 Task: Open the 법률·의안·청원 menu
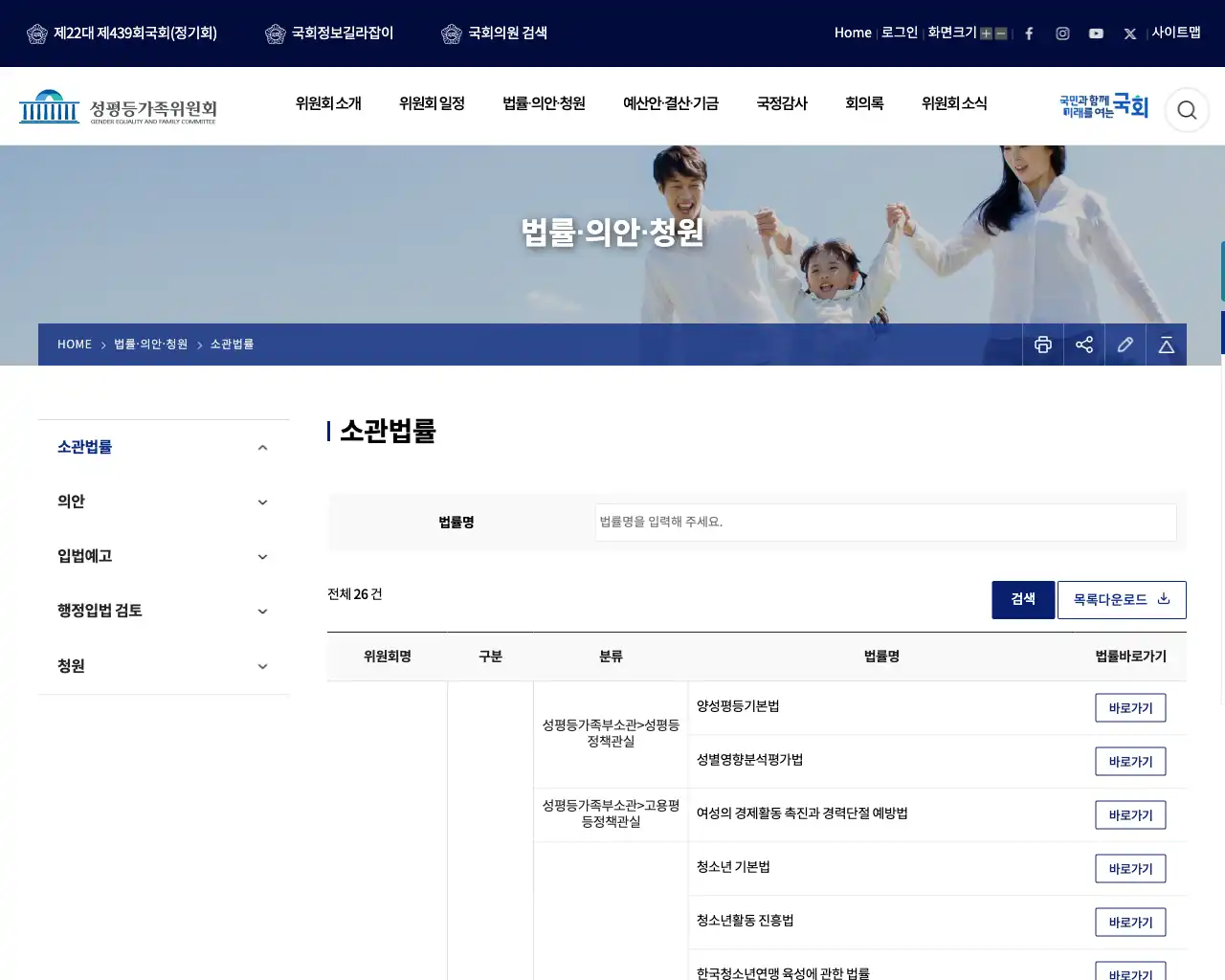pyautogui.click(x=544, y=103)
